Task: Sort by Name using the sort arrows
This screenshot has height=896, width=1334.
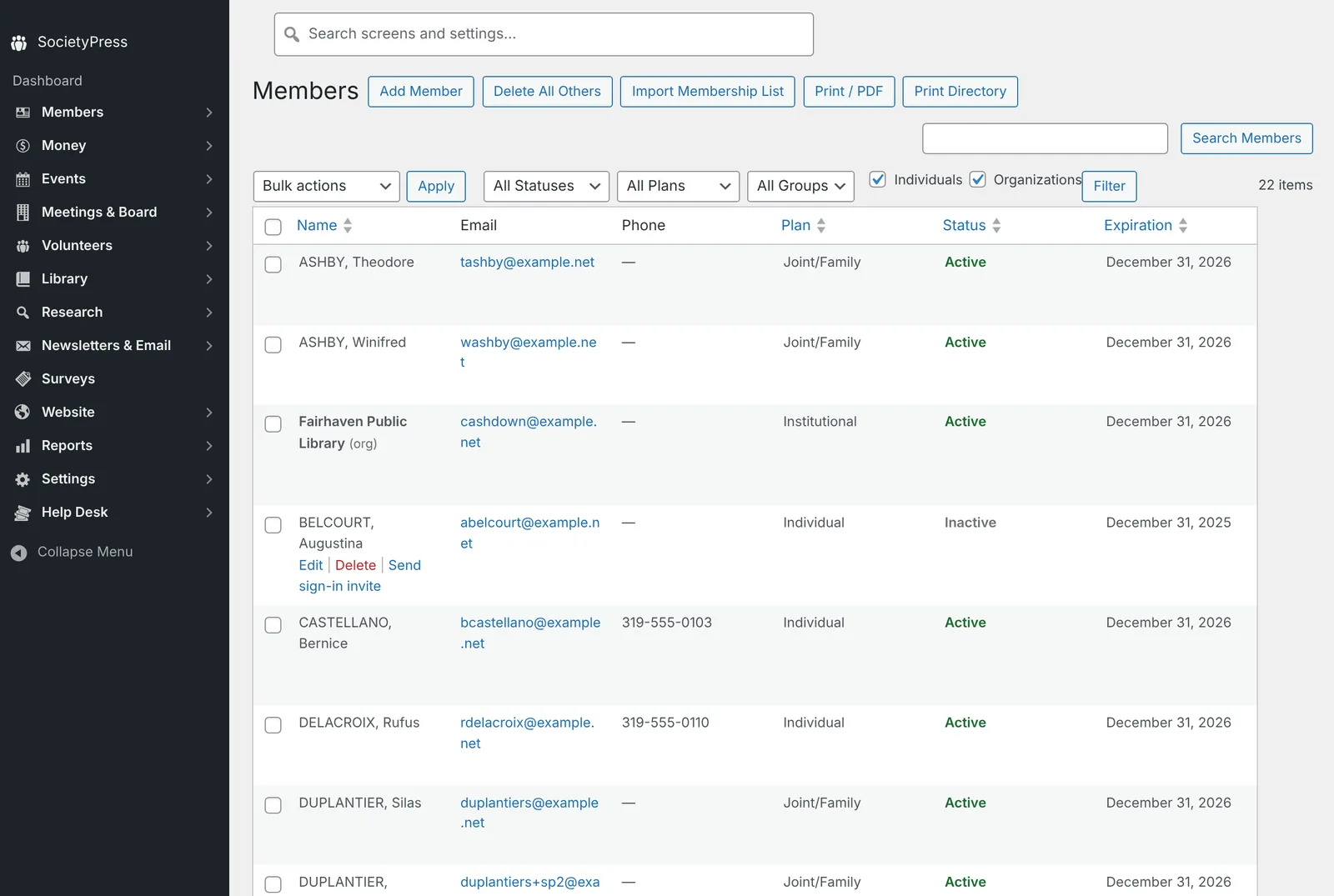Action: 348,226
